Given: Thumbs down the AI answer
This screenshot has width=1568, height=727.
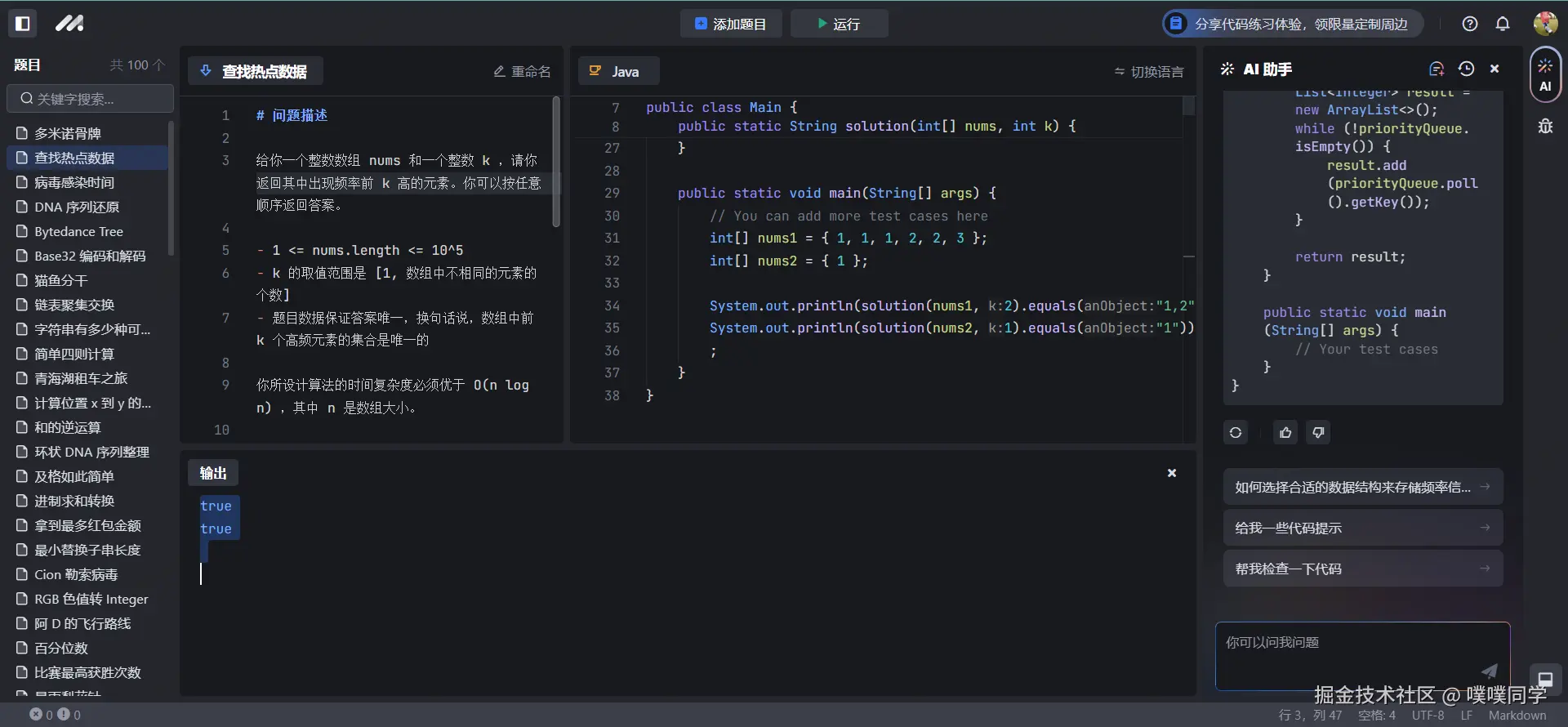Looking at the screenshot, I should tap(1318, 432).
